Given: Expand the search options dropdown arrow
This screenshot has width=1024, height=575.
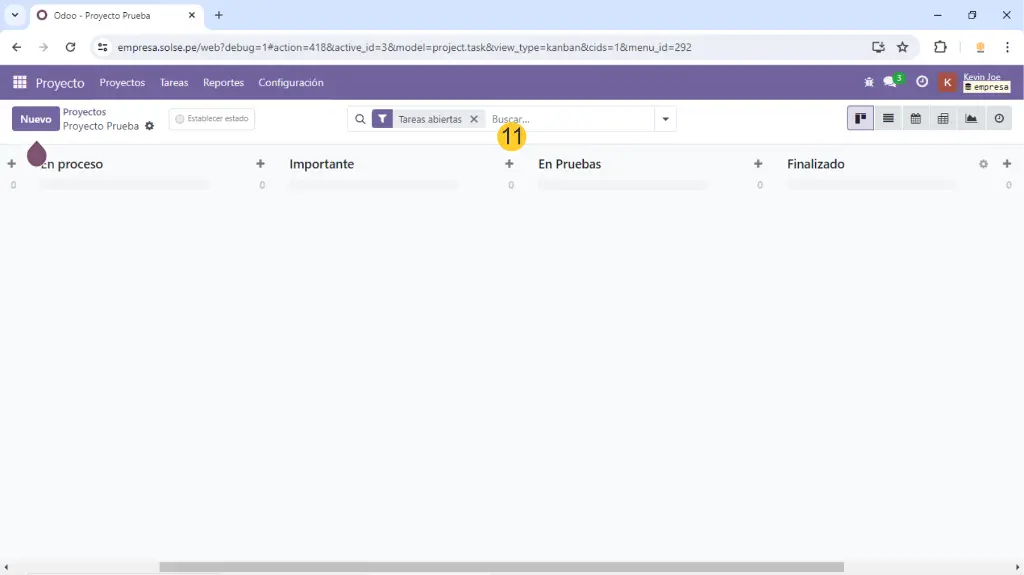Looking at the screenshot, I should coord(665,119).
